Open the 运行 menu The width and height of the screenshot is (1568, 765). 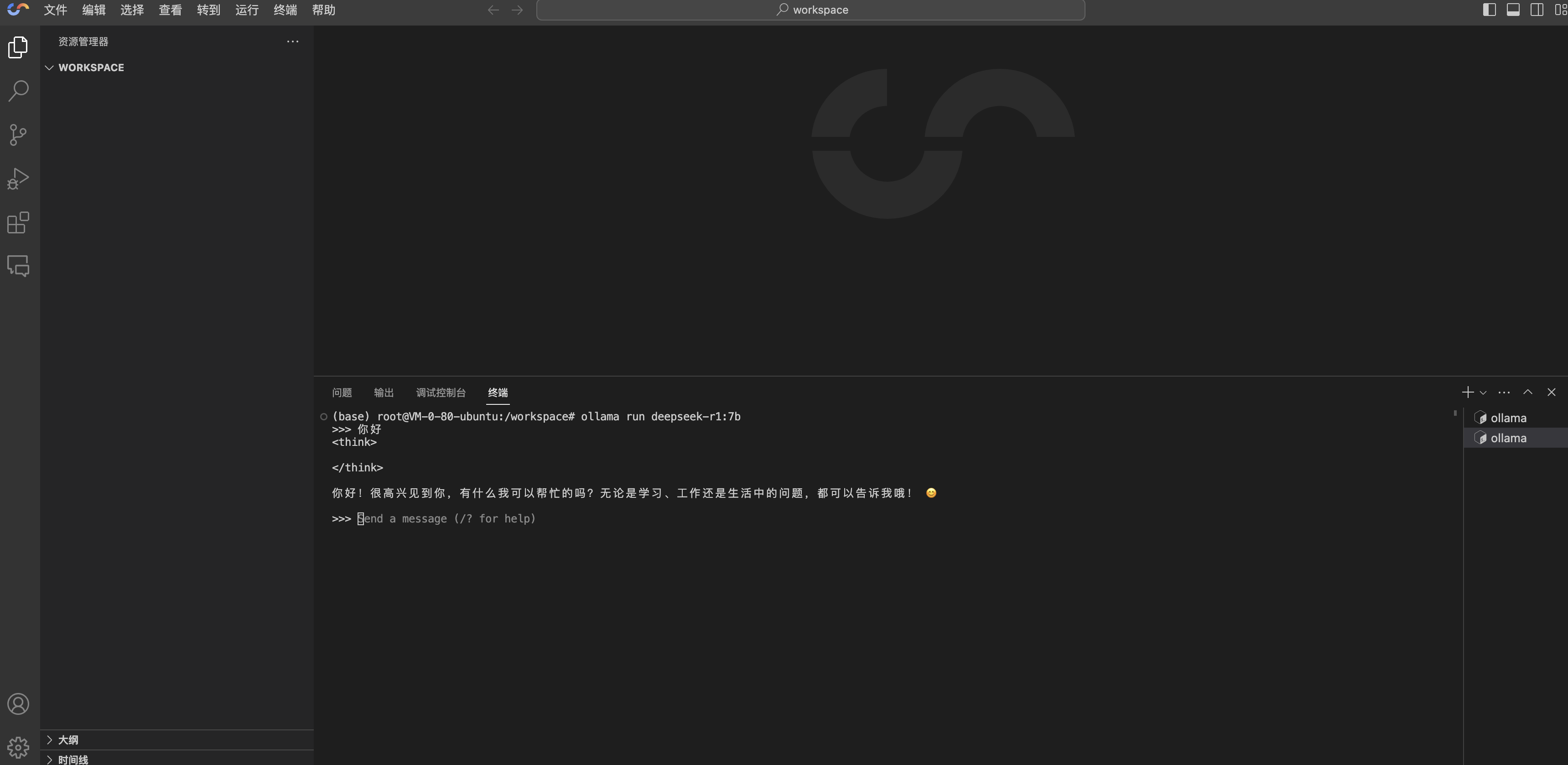[x=247, y=10]
